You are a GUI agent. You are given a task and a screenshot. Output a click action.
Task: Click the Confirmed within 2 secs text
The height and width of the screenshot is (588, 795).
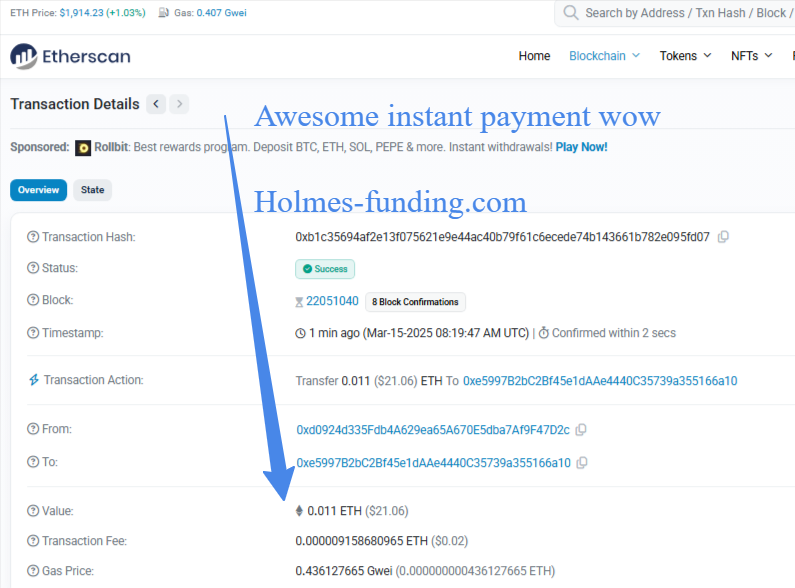pyautogui.click(x=613, y=333)
